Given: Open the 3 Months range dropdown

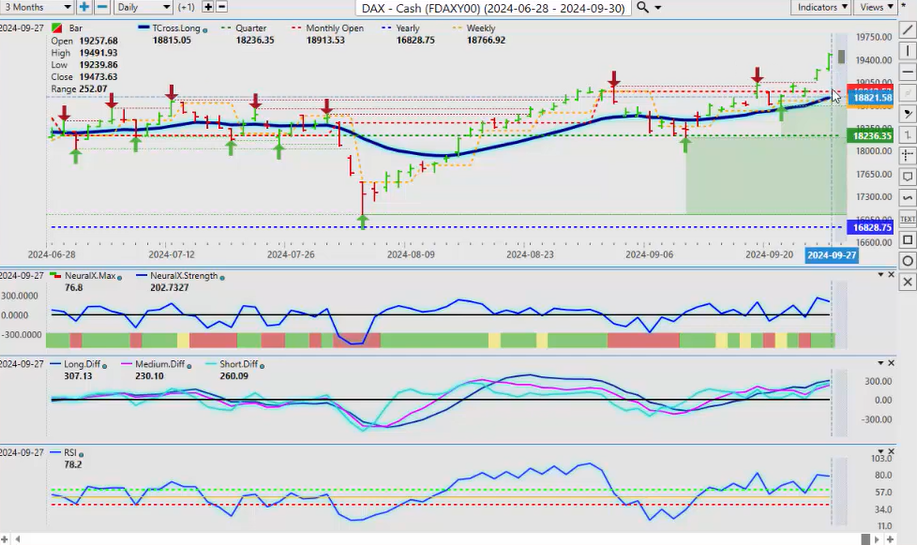Looking at the screenshot, I should click(x=36, y=7).
